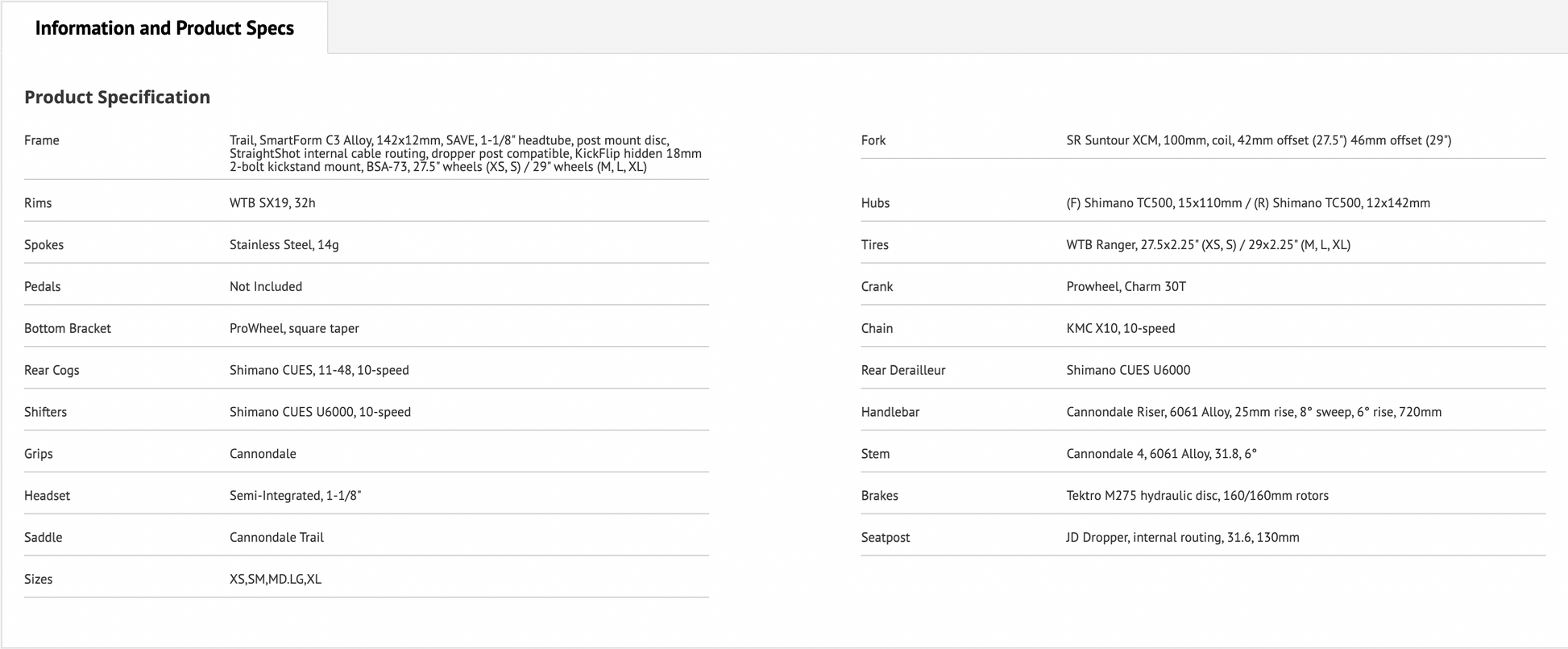Click the SmartForm C3 Alloy frame description
Image resolution: width=1568 pixels, height=649 pixels.
pyautogui.click(x=465, y=153)
